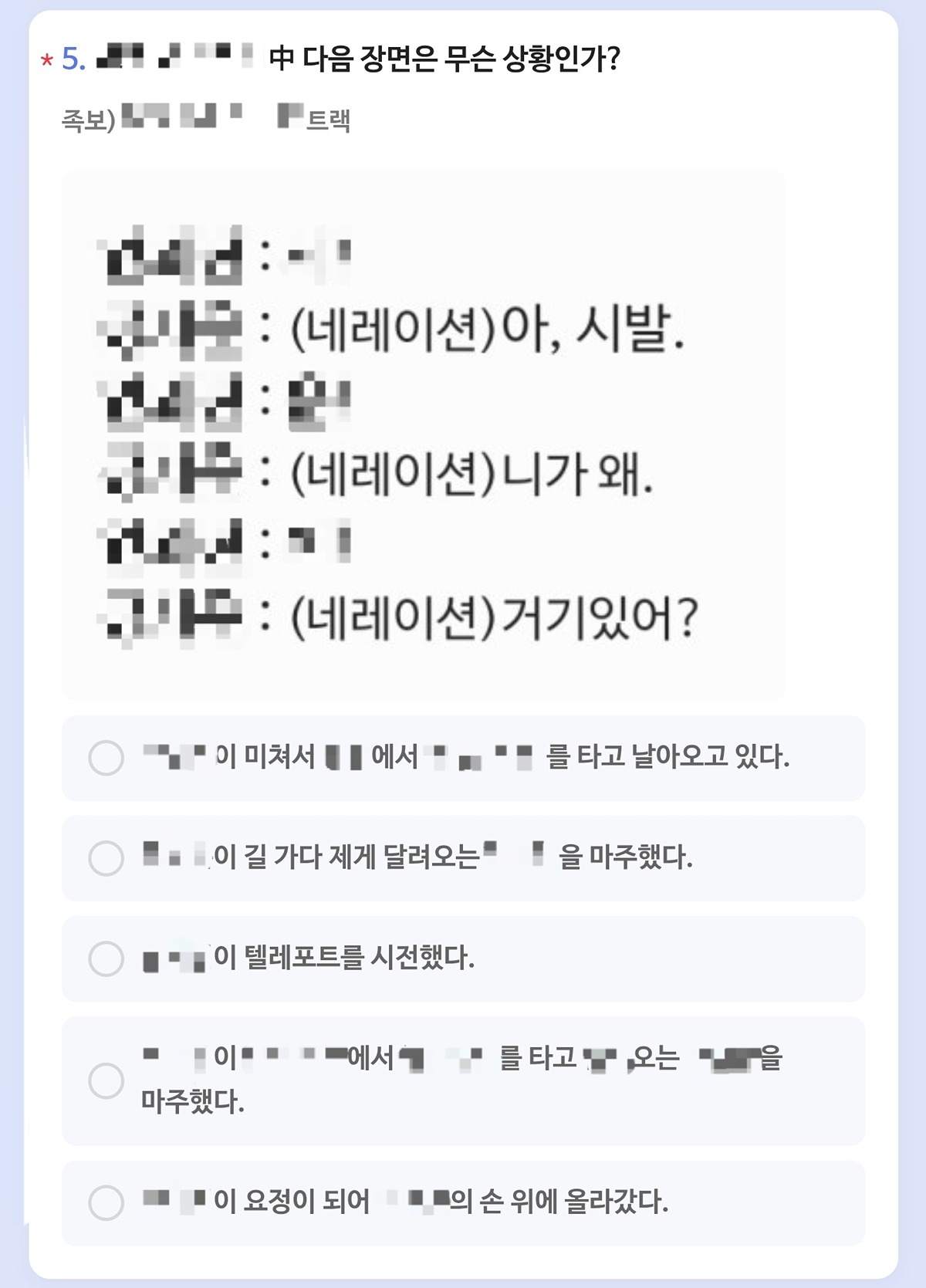This screenshot has width=926, height=1288.
Task: Click the answer text '미쳐서 ... 를 타고 날아오고 있다'
Action: click(466, 756)
